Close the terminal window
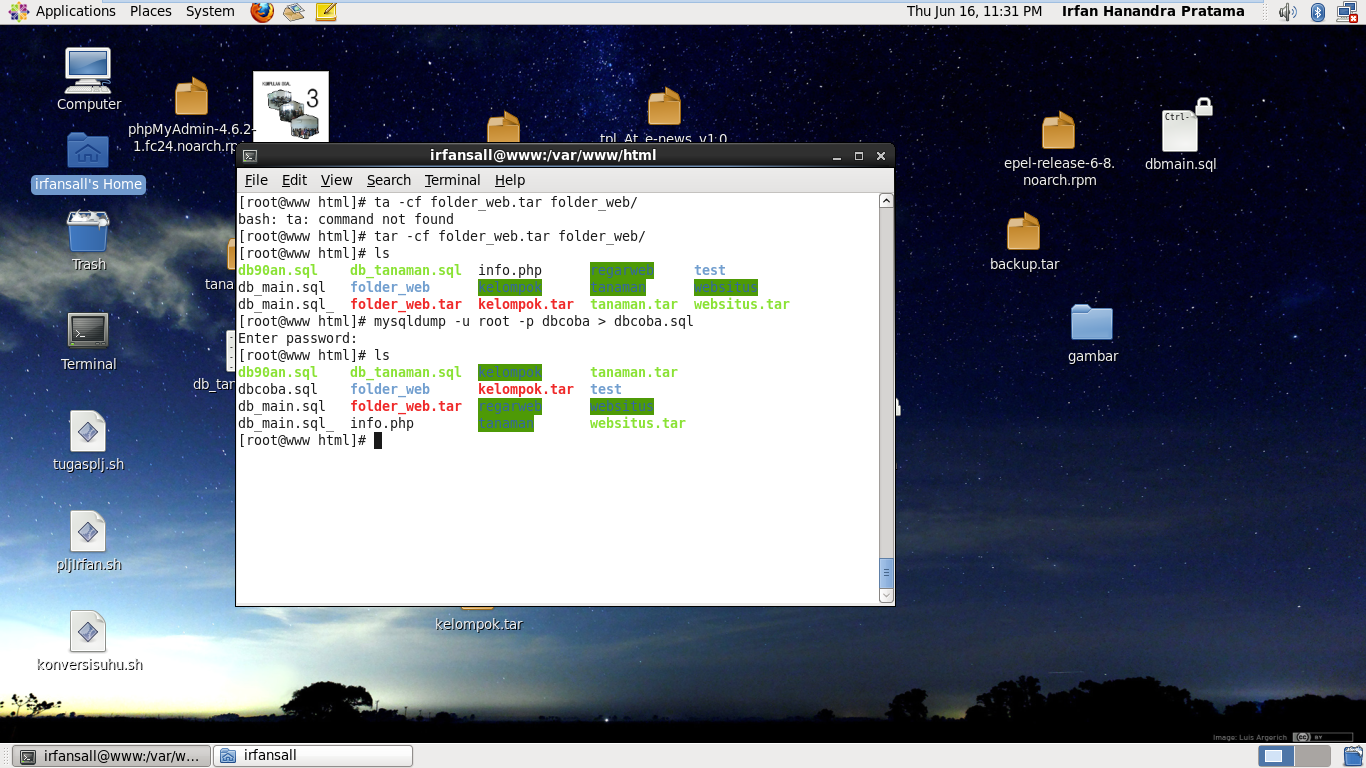The height and width of the screenshot is (768, 1366). pyautogui.click(x=881, y=156)
